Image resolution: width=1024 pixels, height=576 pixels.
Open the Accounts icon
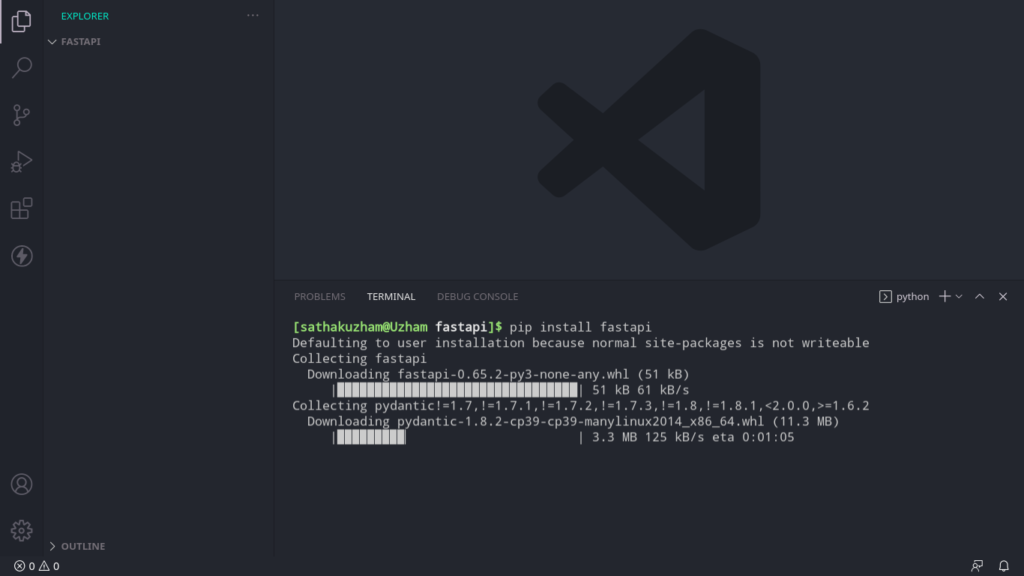pyautogui.click(x=22, y=485)
